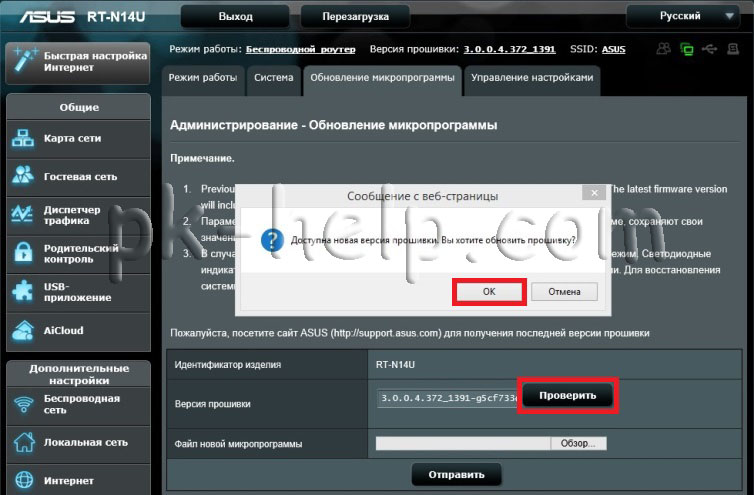Image resolution: width=754 pixels, height=495 pixels.
Task: Open Диспетчер трафика menu item
Action: [78, 215]
